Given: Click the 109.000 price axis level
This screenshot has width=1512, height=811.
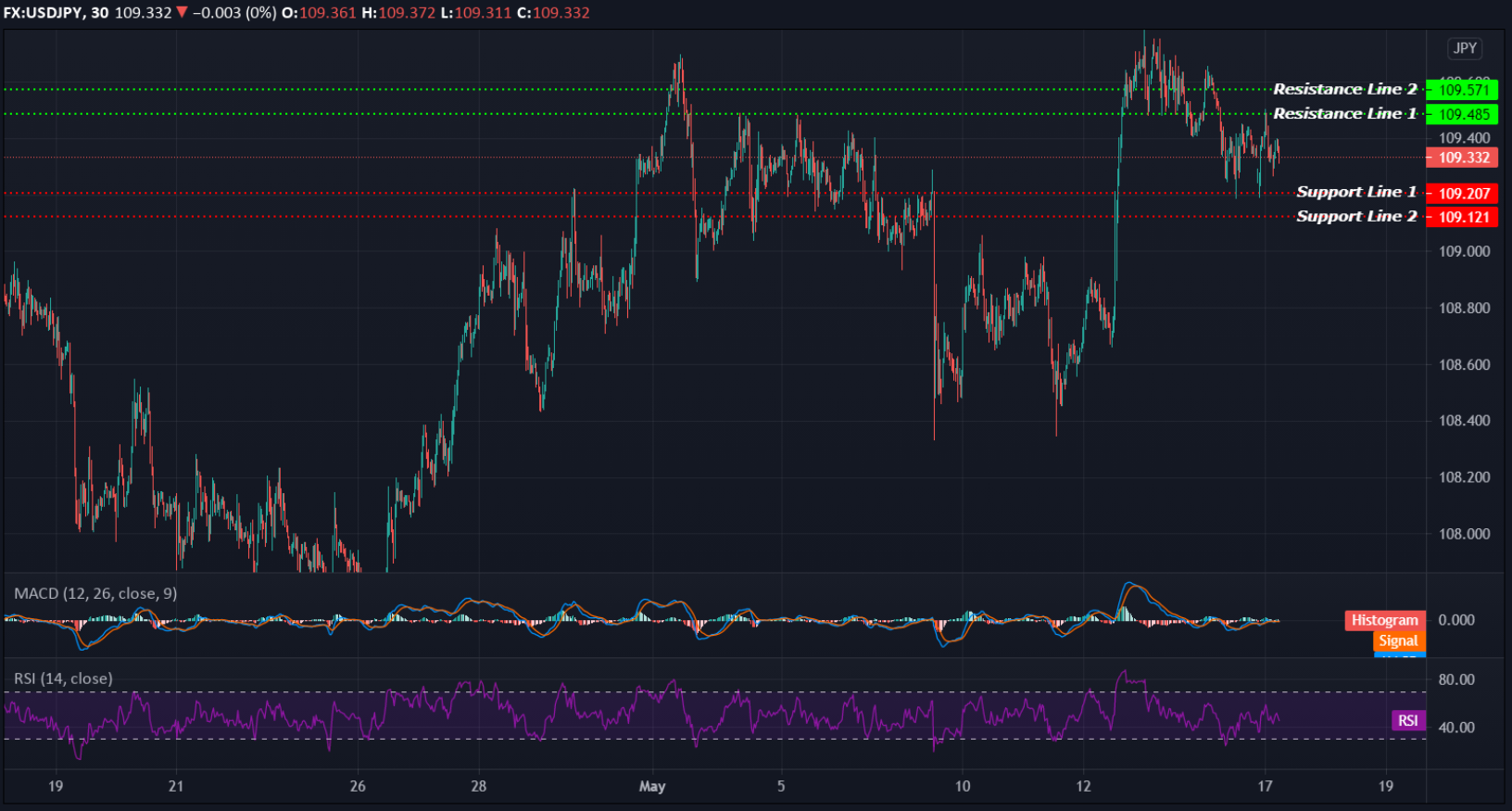Looking at the screenshot, I should (x=1464, y=251).
